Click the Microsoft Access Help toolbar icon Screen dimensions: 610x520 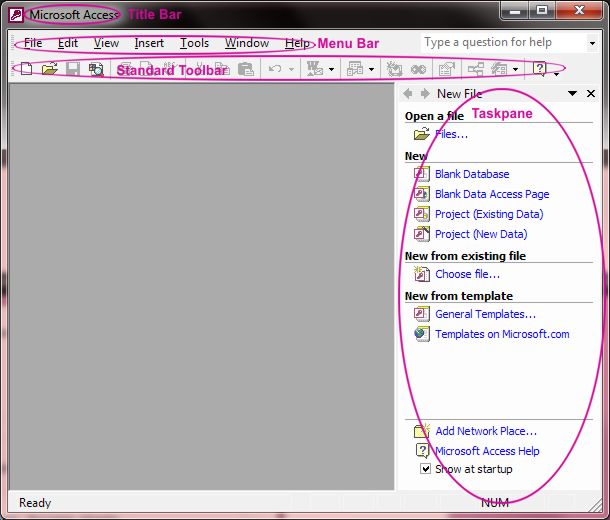pyautogui.click(x=539, y=69)
